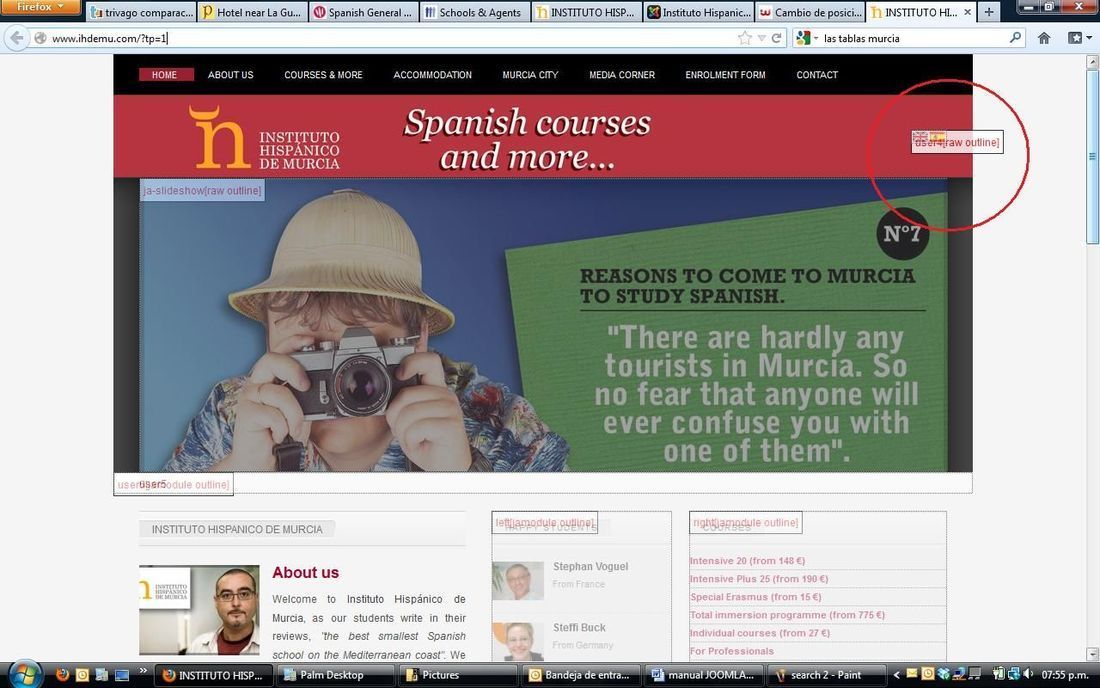The width and height of the screenshot is (1100, 688).
Task: Open the bookmarks menu button
Action: tap(1078, 38)
